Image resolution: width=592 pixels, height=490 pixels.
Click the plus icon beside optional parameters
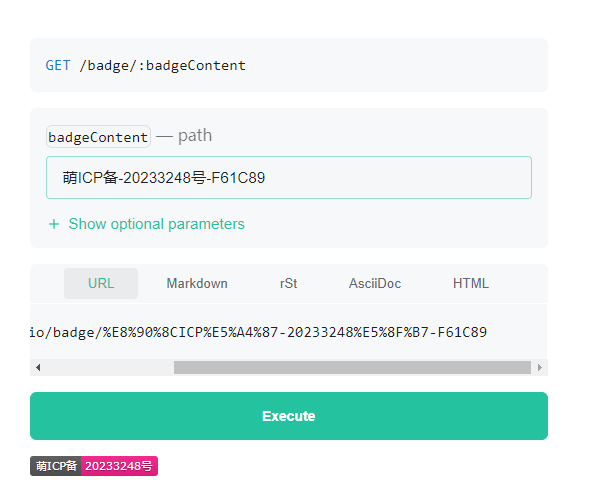point(54,224)
